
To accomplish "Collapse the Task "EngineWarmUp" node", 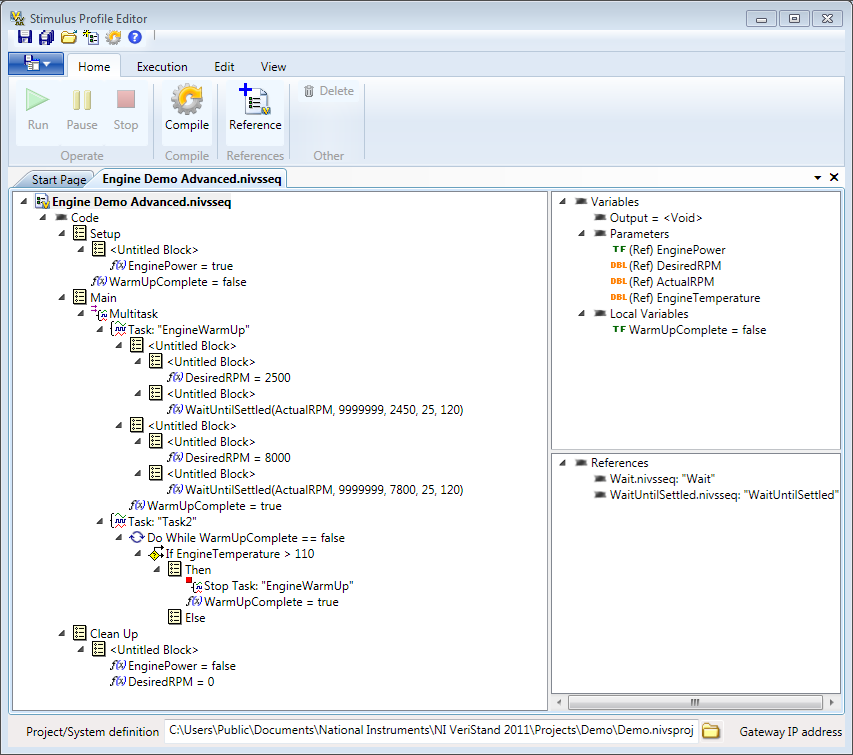I will [x=99, y=330].
